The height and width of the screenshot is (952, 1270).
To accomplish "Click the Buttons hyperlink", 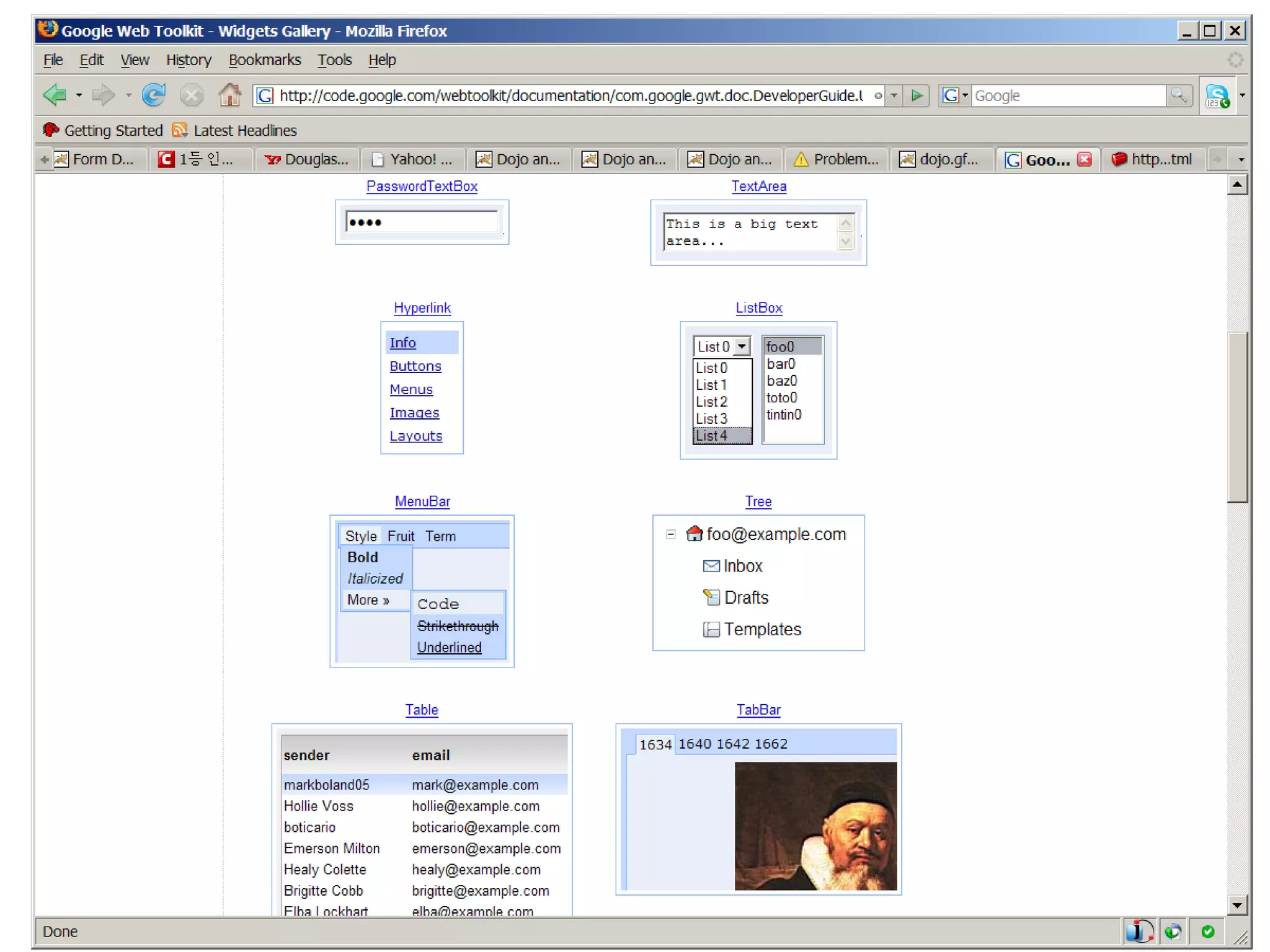I will coord(415,366).
